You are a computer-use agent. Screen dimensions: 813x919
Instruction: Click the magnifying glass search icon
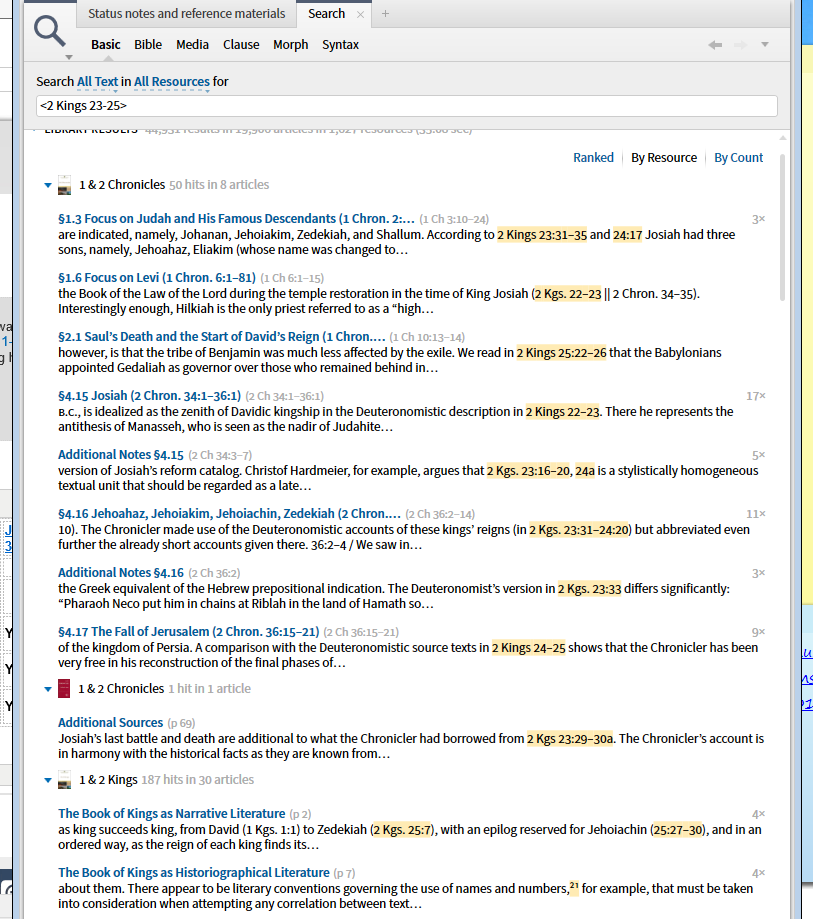(x=50, y=30)
